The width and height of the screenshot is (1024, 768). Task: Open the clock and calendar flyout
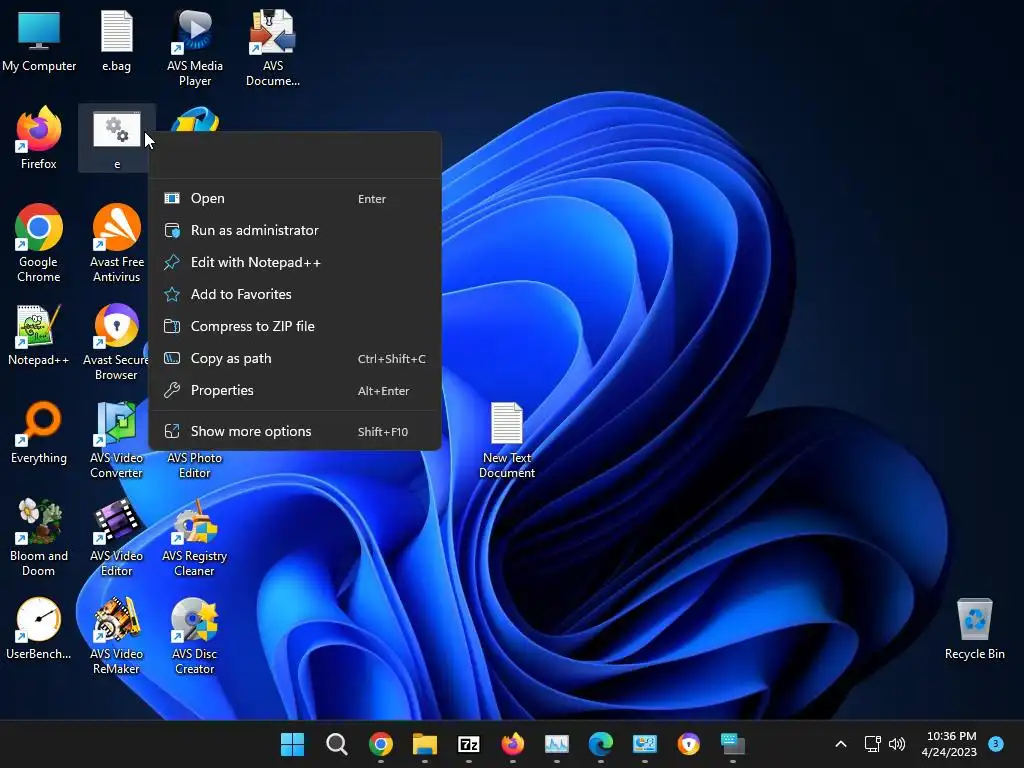(950, 744)
